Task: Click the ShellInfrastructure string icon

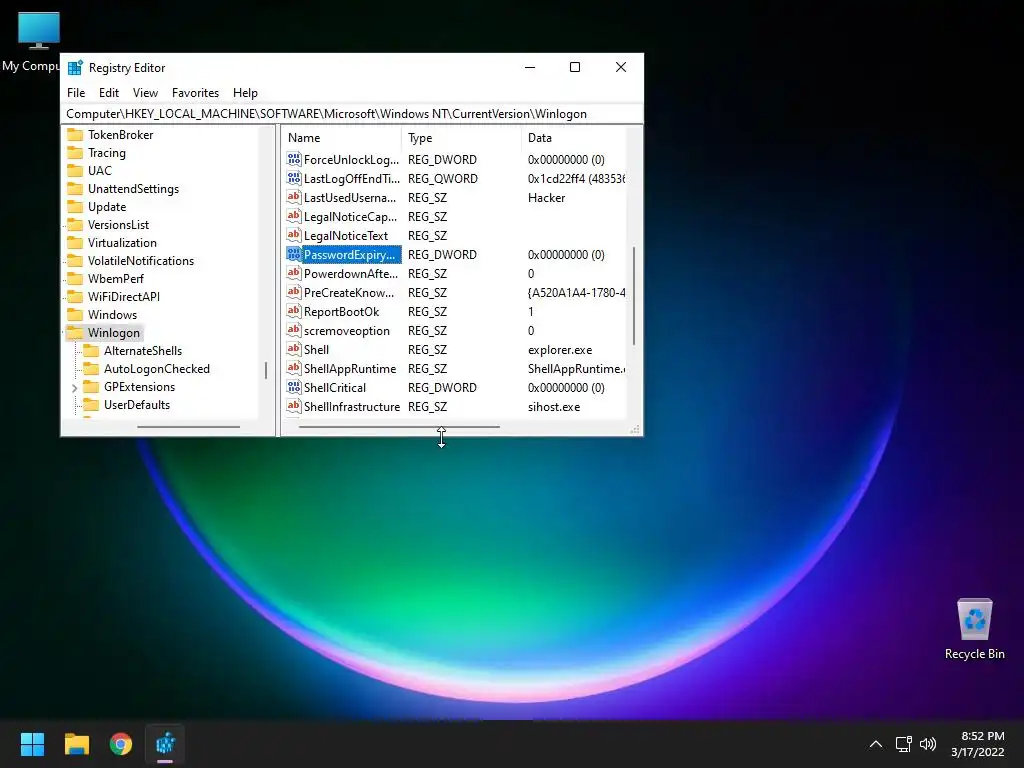Action: click(294, 406)
